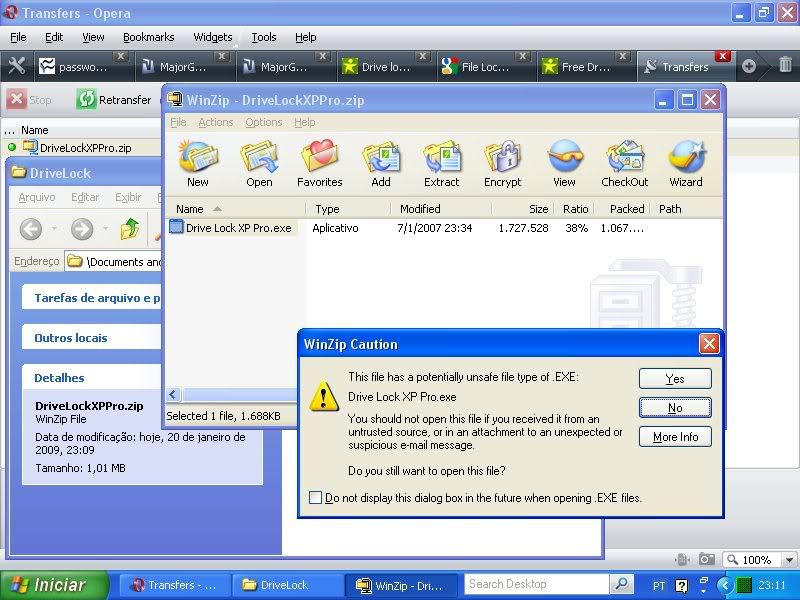Click the Retransfer button
Image resolution: width=800 pixels, height=600 pixels.
pyautogui.click(x=114, y=99)
